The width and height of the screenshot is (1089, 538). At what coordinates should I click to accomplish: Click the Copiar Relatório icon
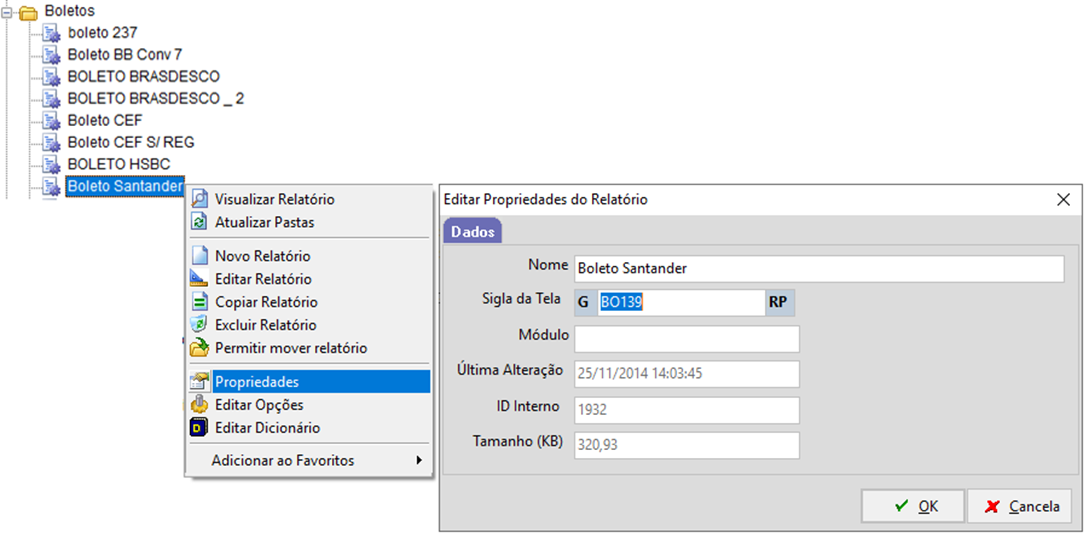click(199, 302)
